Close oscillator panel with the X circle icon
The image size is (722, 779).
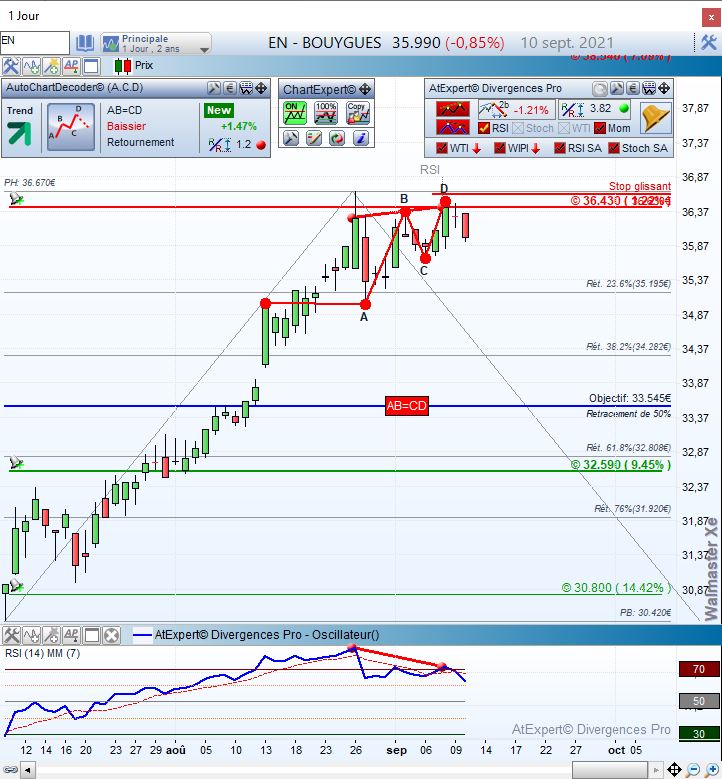(112, 635)
